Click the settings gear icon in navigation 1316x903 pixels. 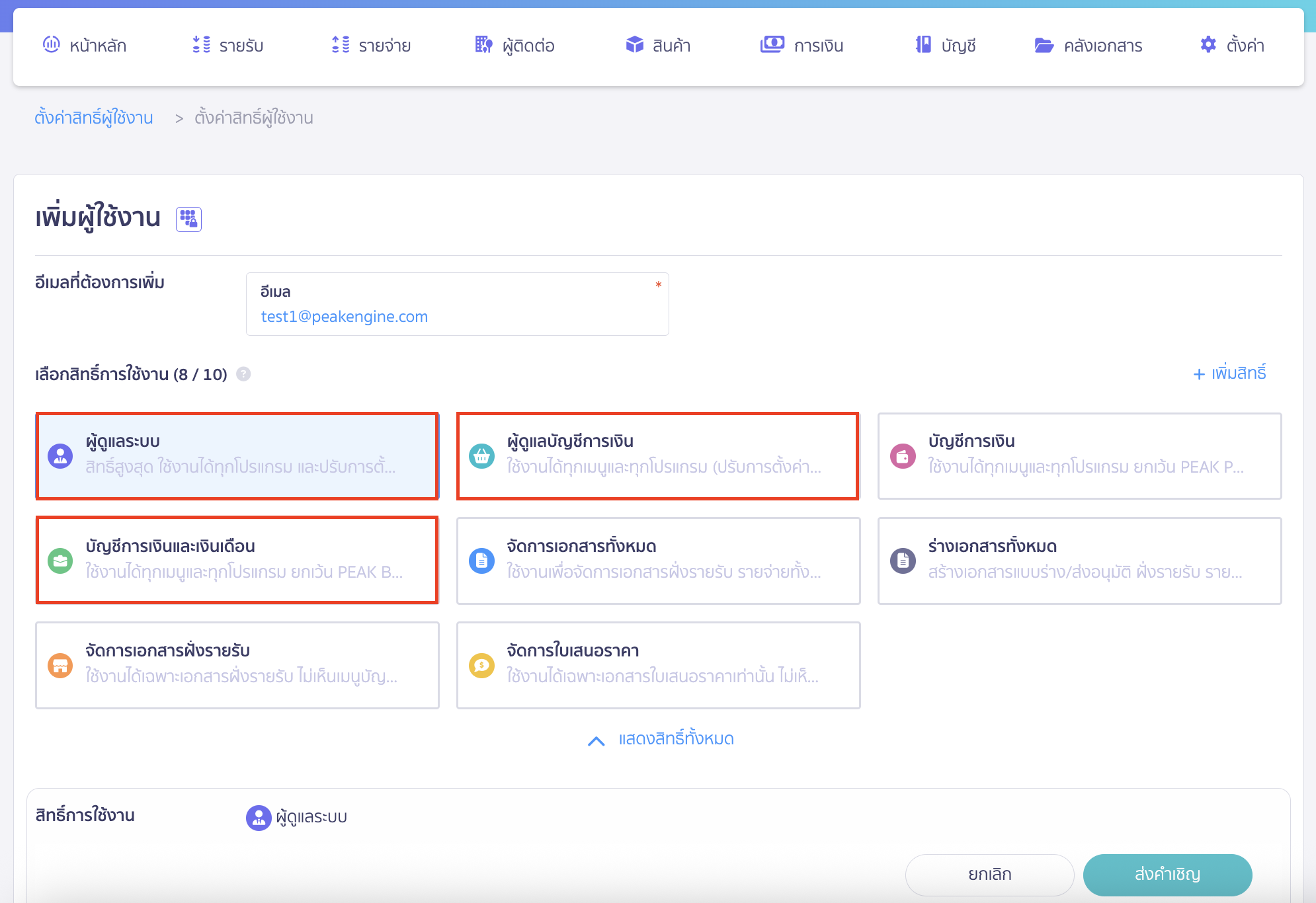click(1208, 45)
